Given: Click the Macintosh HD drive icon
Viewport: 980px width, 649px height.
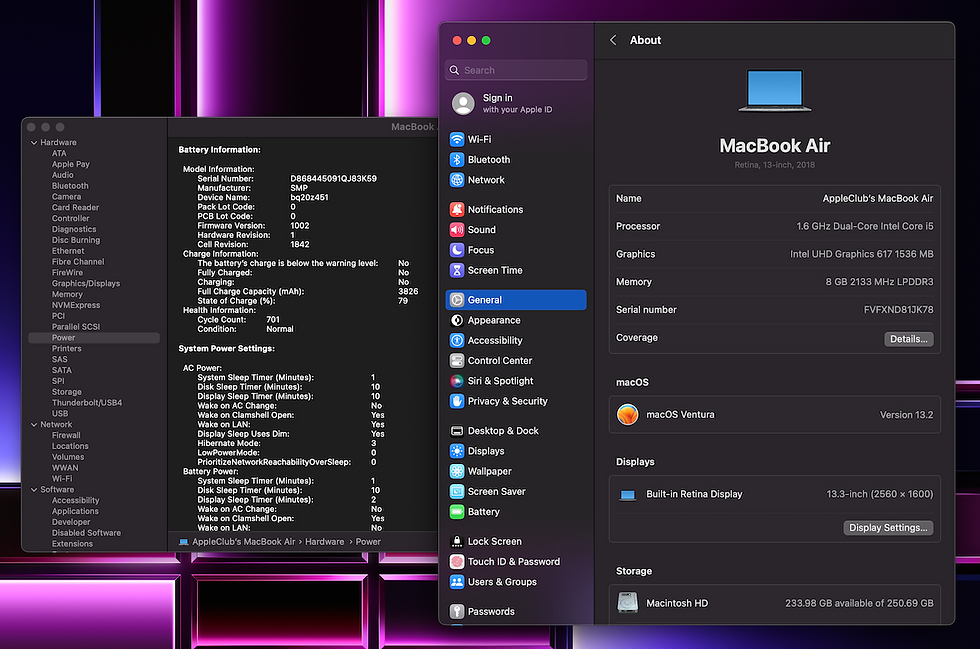Looking at the screenshot, I should [x=628, y=603].
